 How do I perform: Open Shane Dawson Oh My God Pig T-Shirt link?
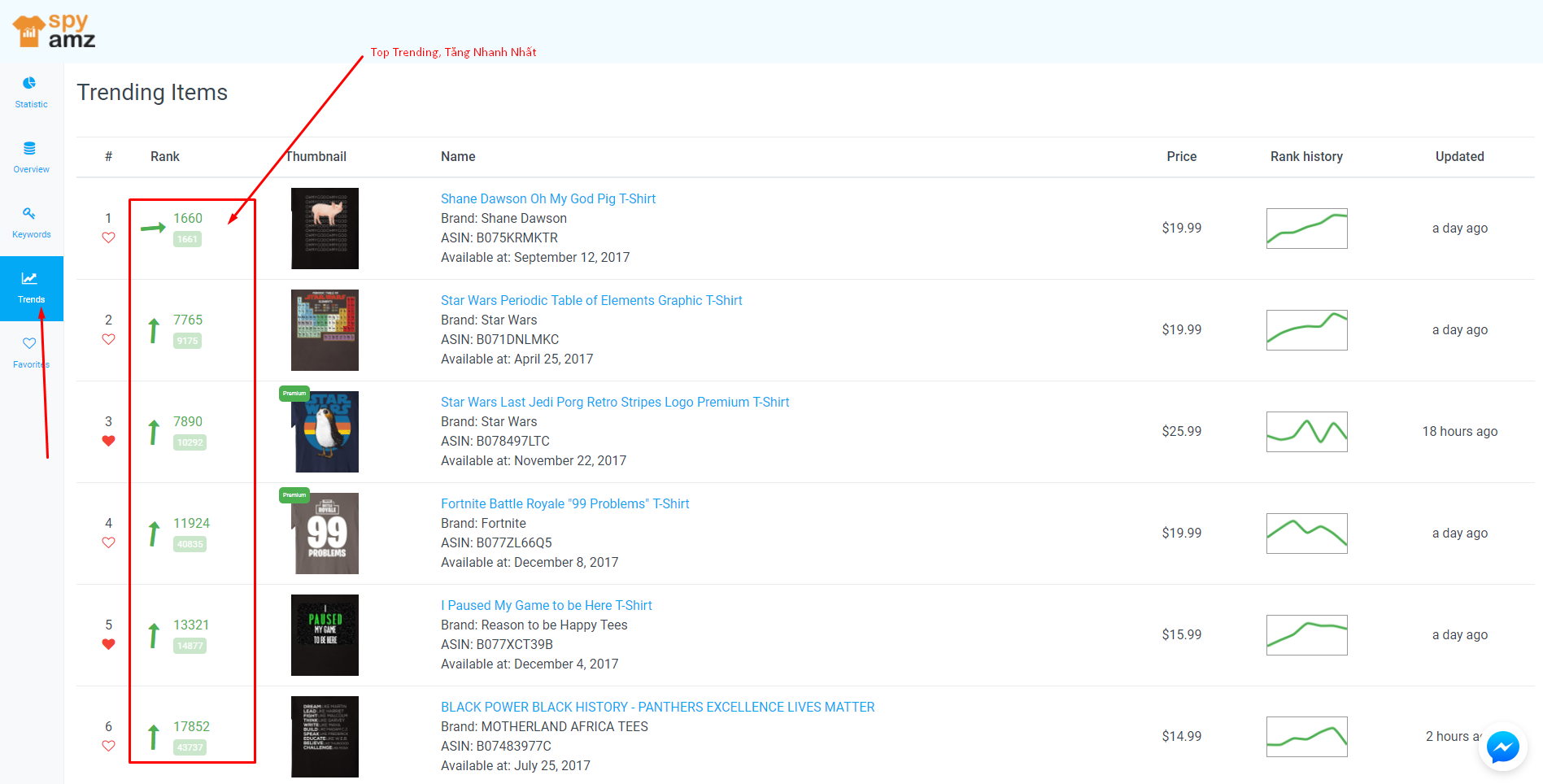(x=547, y=198)
